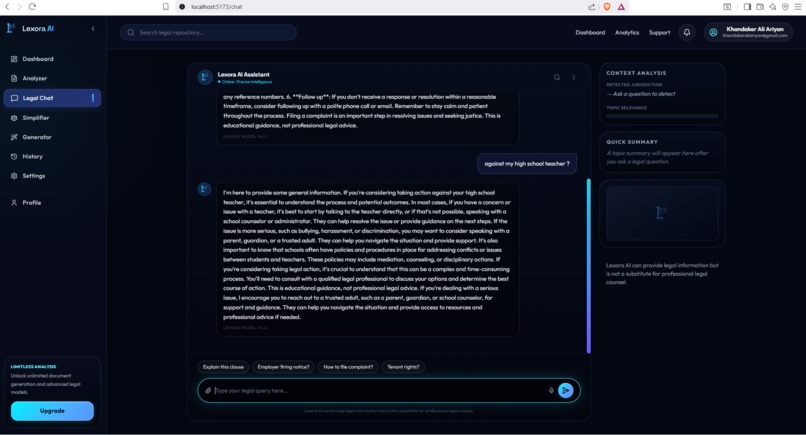Click the Online Precise Intelligence status

point(245,82)
